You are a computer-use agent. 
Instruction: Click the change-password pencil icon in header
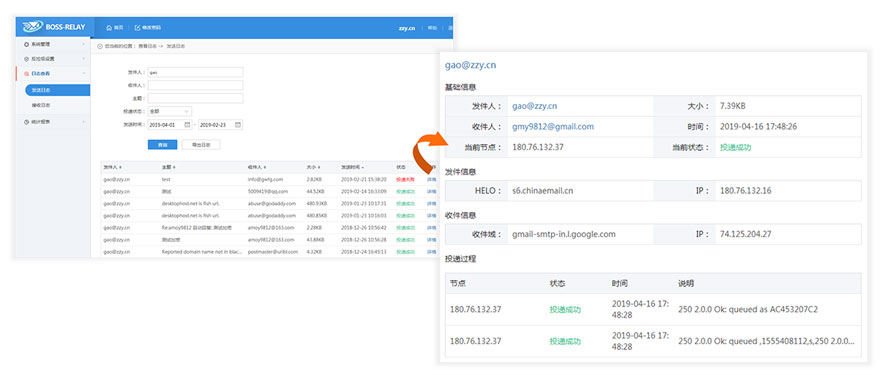[x=137, y=27]
